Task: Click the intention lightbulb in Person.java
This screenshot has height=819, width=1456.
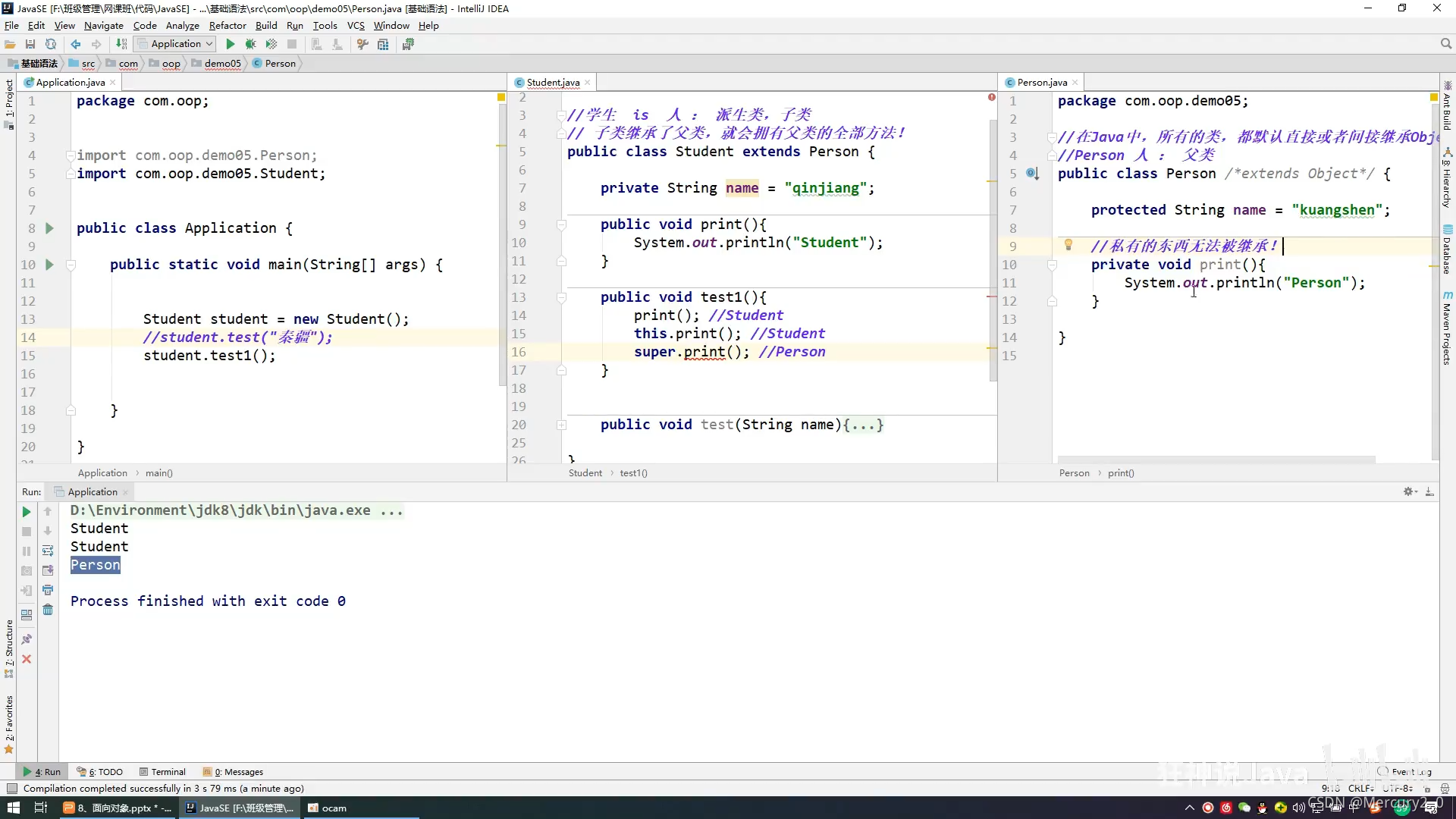Action: 1068,245
